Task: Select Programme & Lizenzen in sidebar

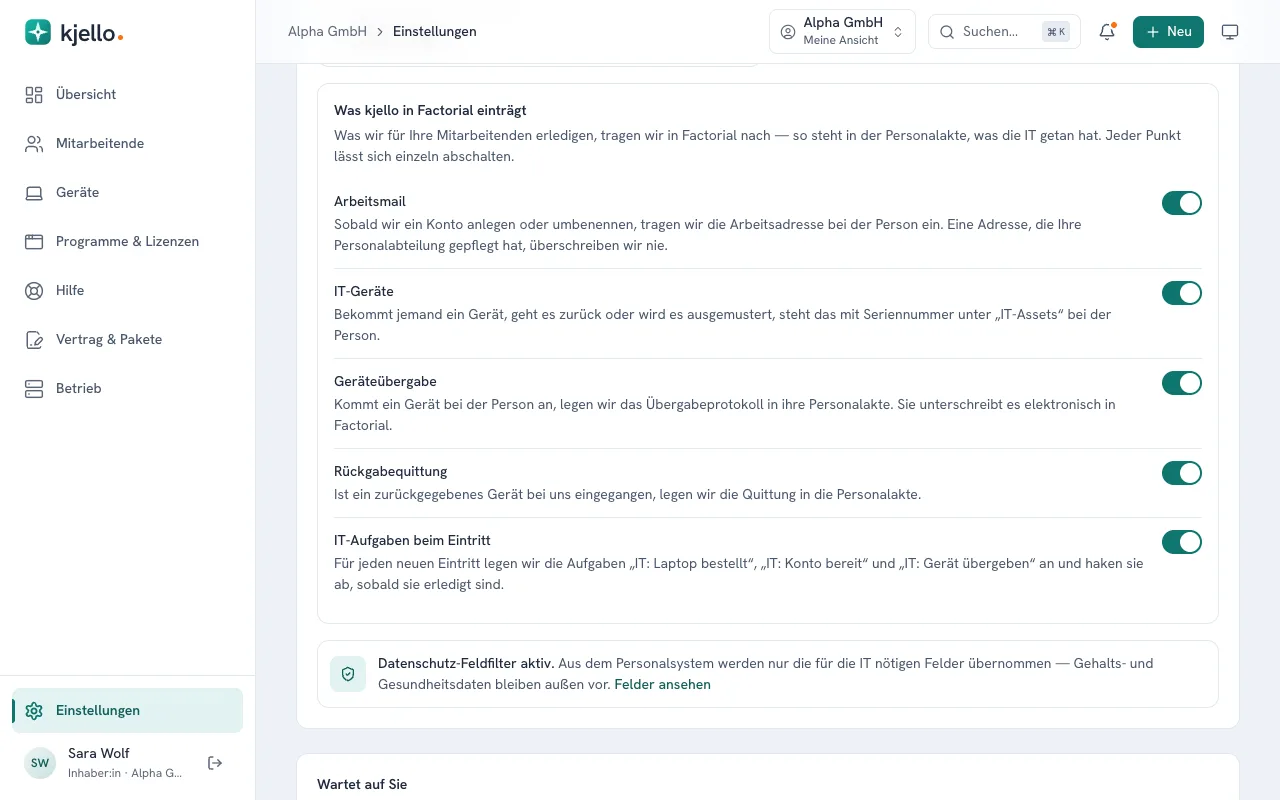Action: click(x=127, y=242)
